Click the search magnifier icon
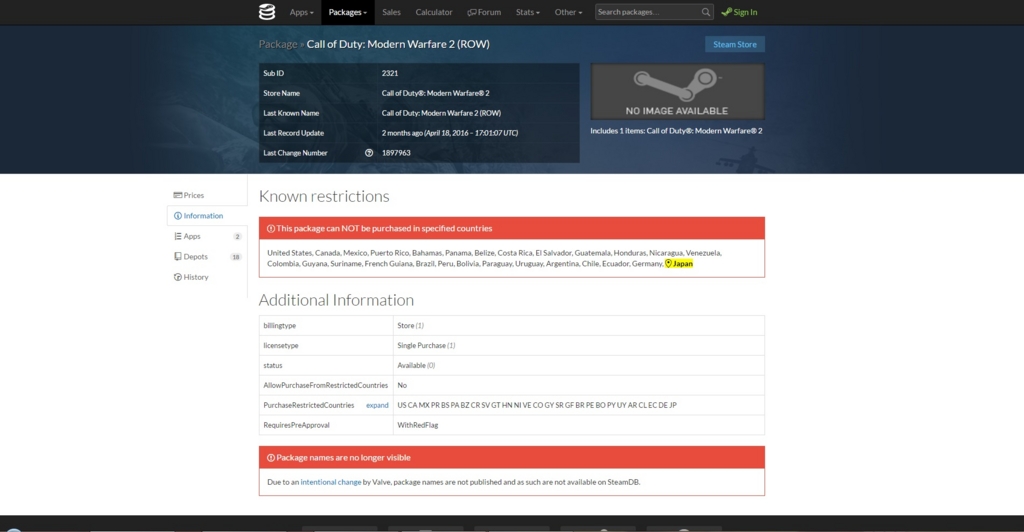This screenshot has height=532, width=1024. (x=705, y=12)
